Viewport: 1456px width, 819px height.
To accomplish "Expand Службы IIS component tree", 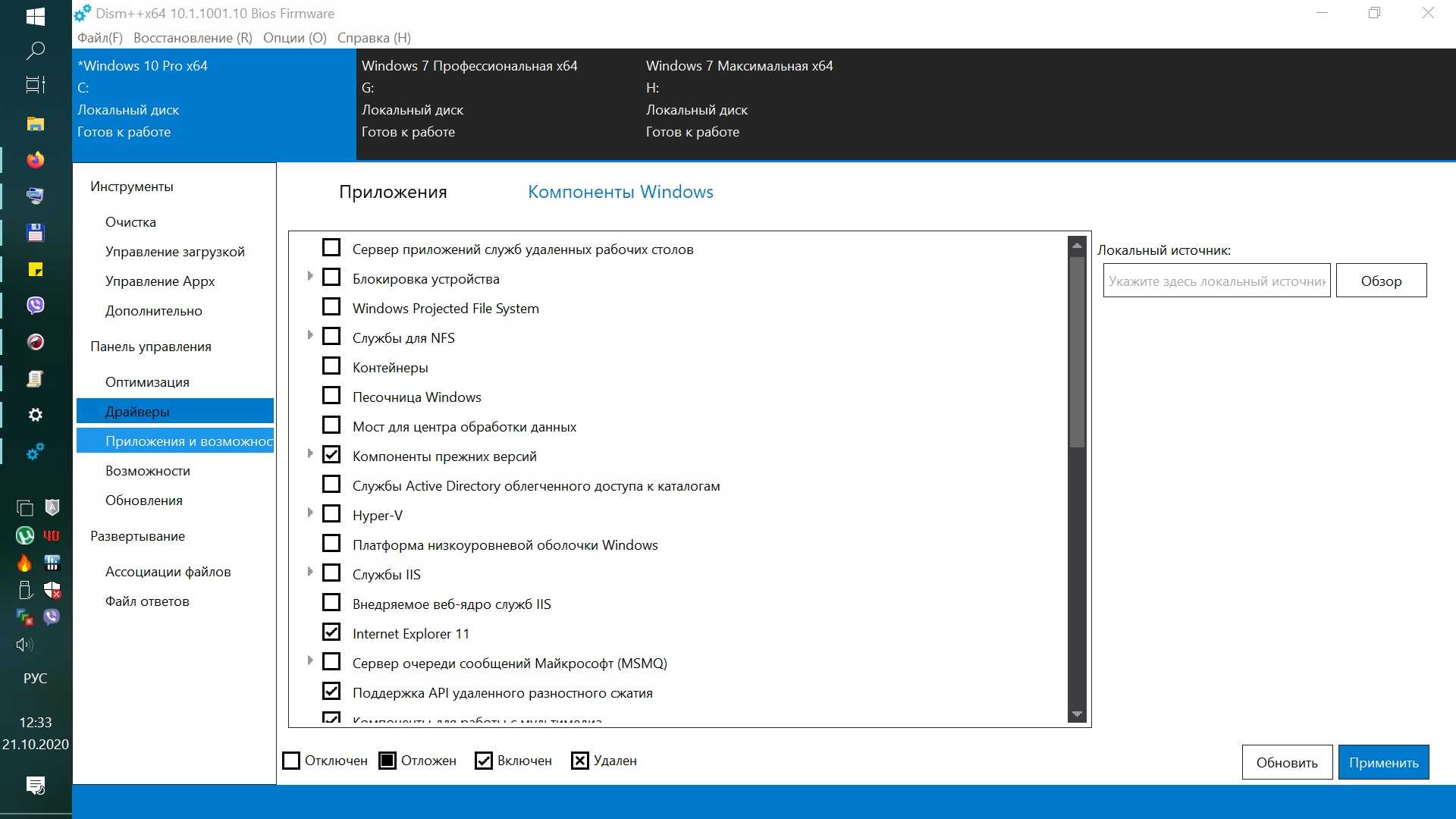I will [310, 573].
